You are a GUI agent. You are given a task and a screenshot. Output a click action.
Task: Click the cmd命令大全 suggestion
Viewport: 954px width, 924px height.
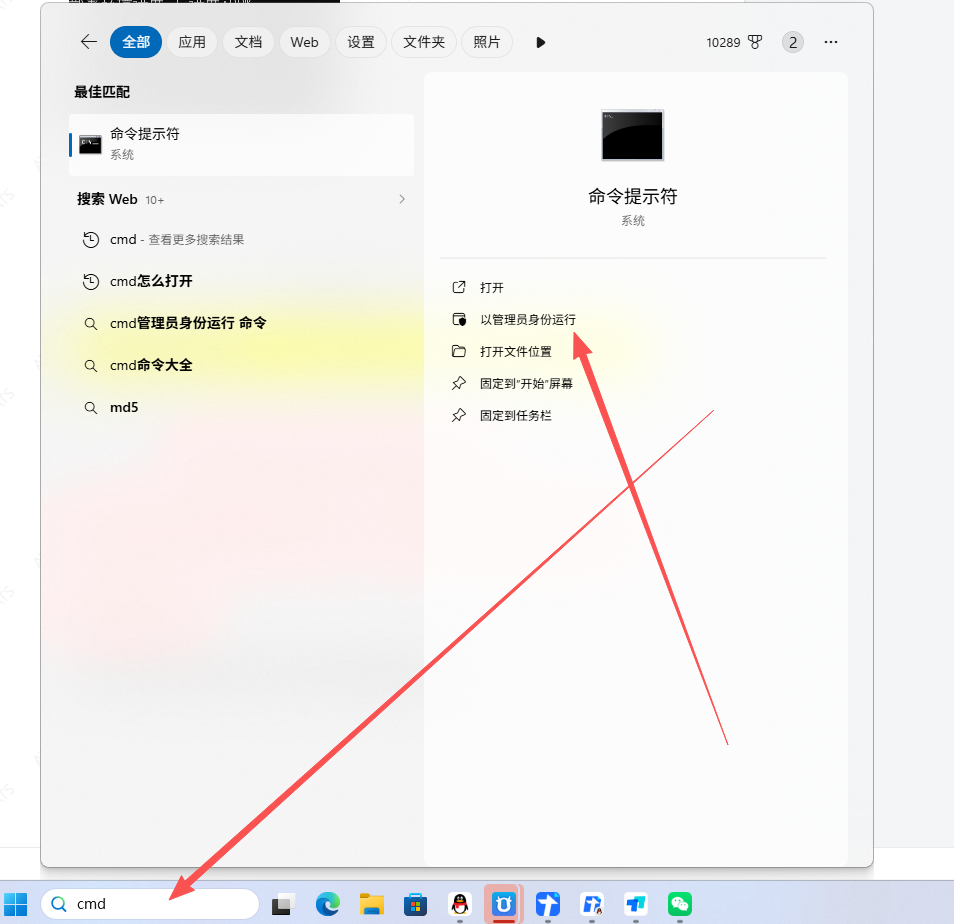coord(151,365)
